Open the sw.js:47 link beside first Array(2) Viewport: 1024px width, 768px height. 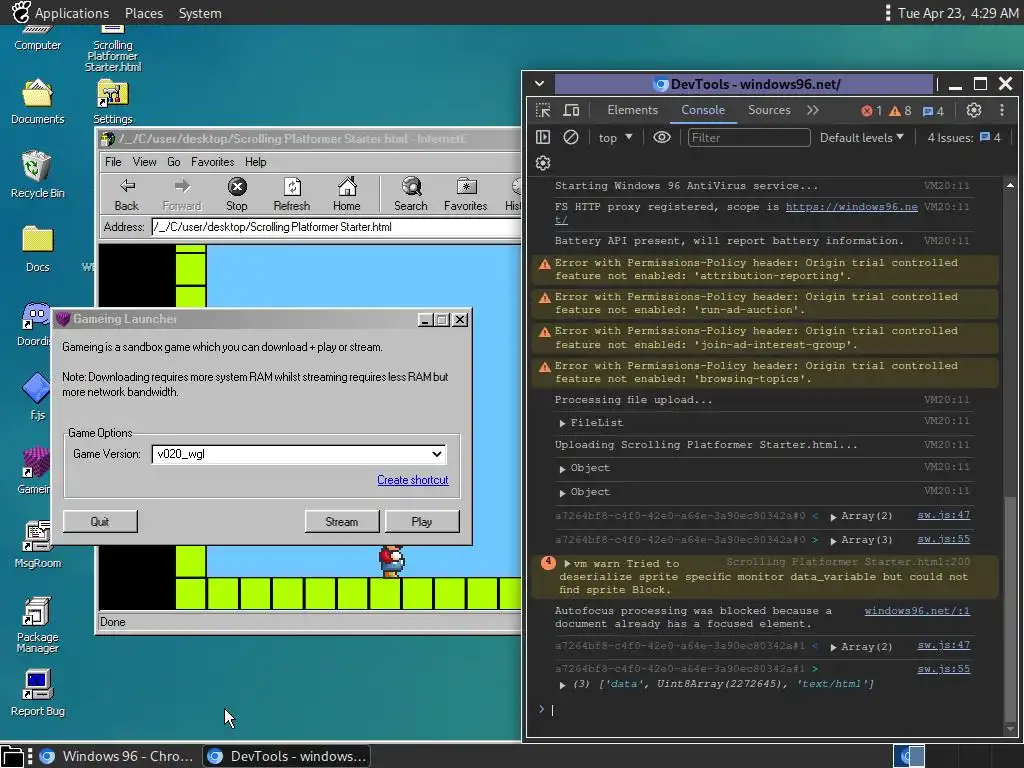[x=944, y=515]
